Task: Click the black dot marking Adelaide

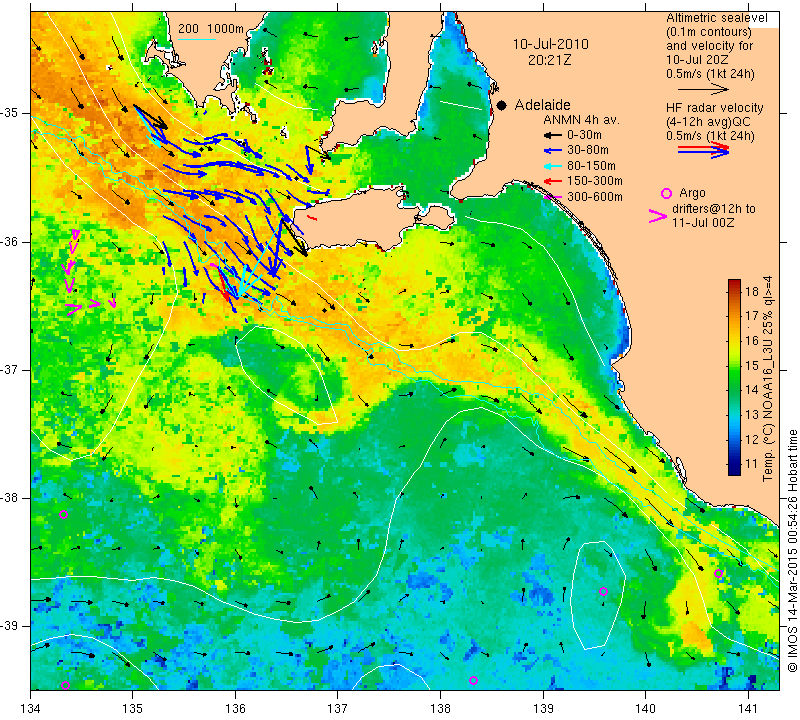Action: click(x=502, y=105)
